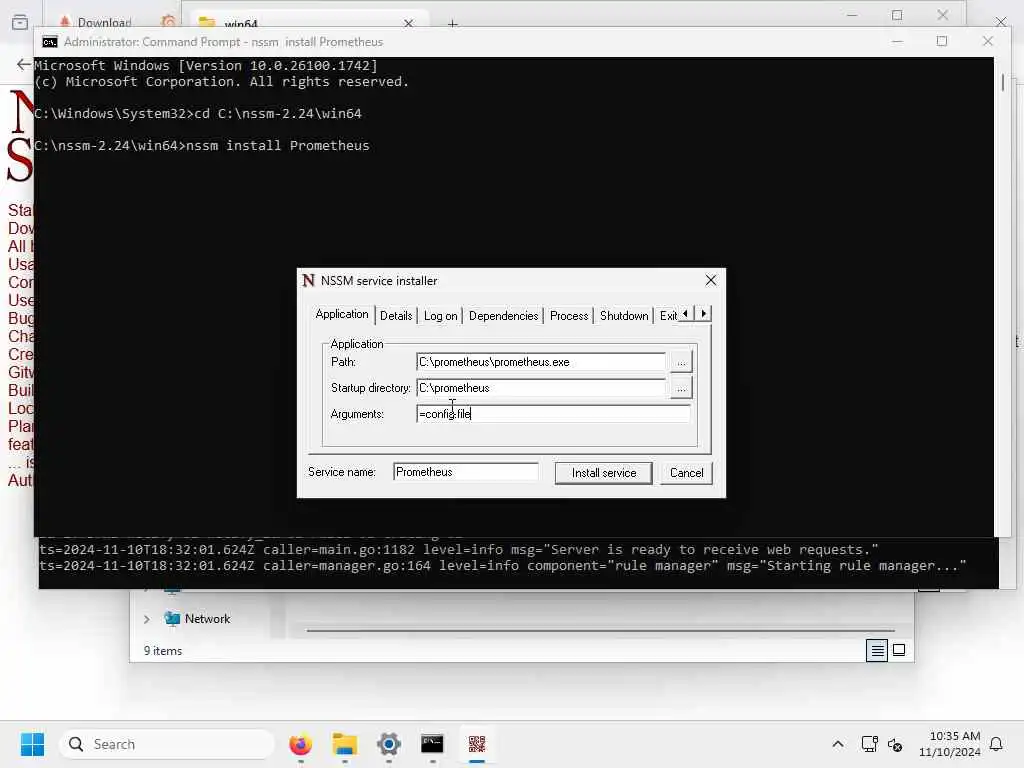Screen dimensions: 1024x768
Task: Click into the Path input field
Action: [x=541, y=362]
